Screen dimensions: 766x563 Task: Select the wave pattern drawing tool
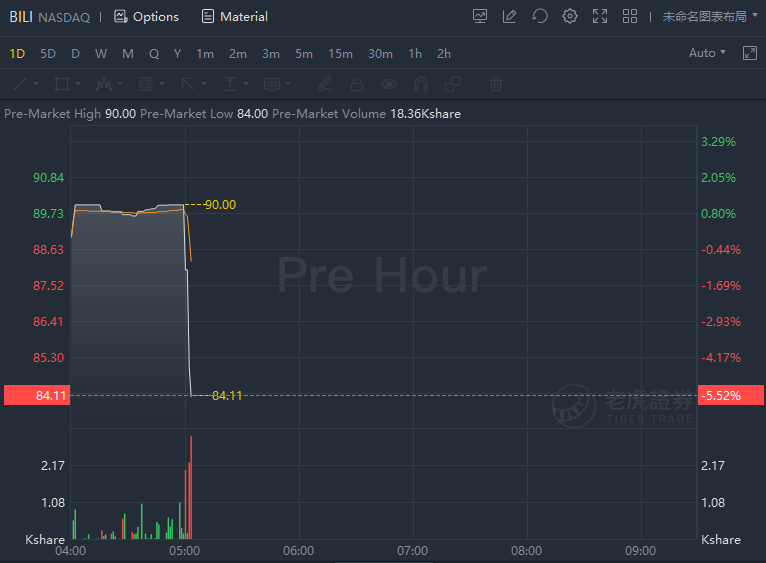[104, 84]
